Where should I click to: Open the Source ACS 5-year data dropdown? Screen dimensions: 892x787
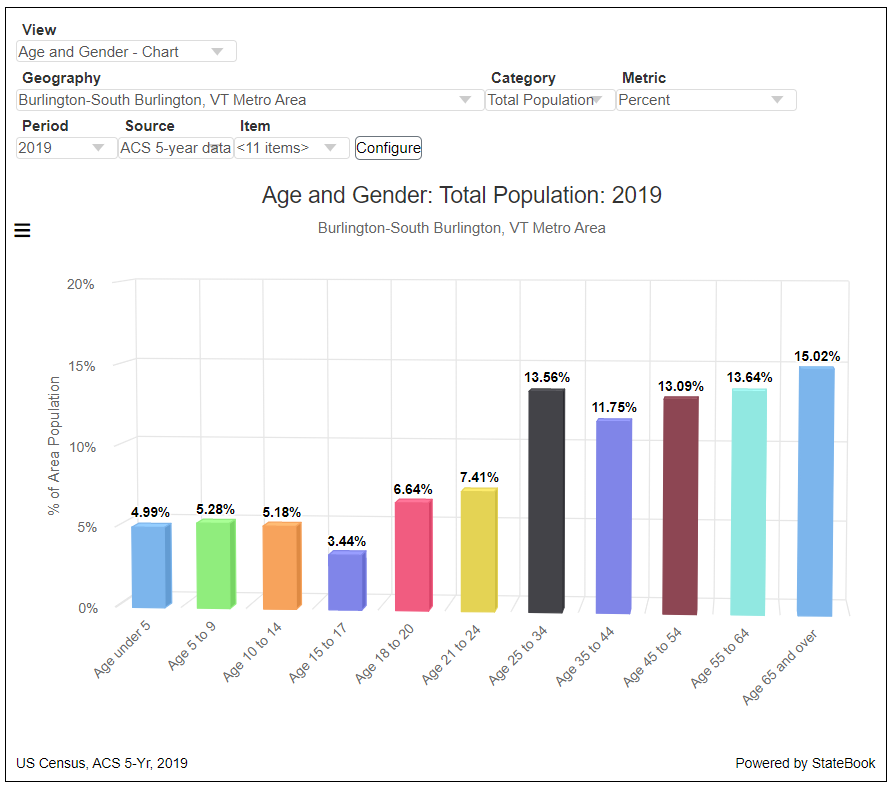(175, 148)
